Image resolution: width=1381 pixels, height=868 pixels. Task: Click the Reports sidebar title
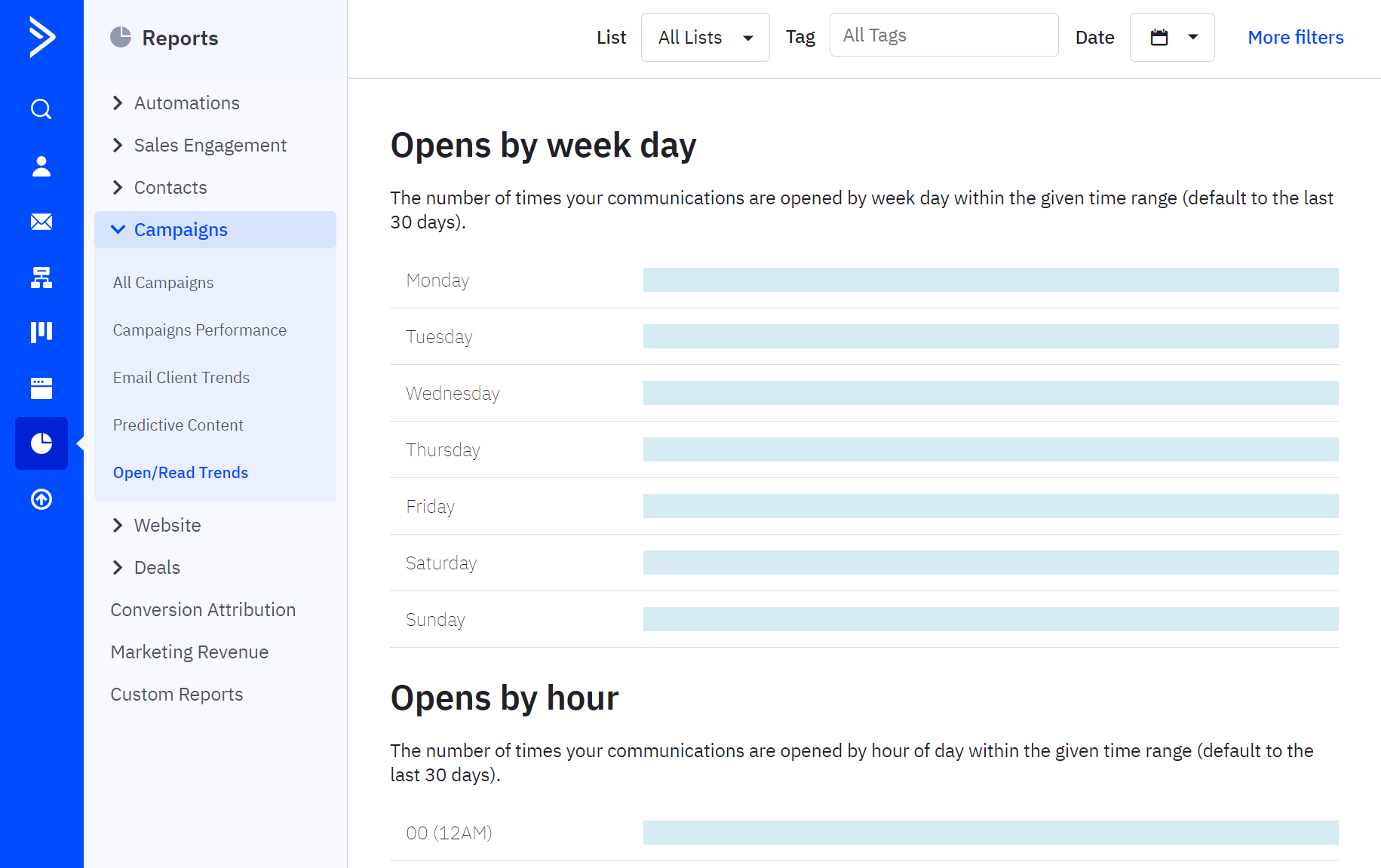[x=180, y=38]
